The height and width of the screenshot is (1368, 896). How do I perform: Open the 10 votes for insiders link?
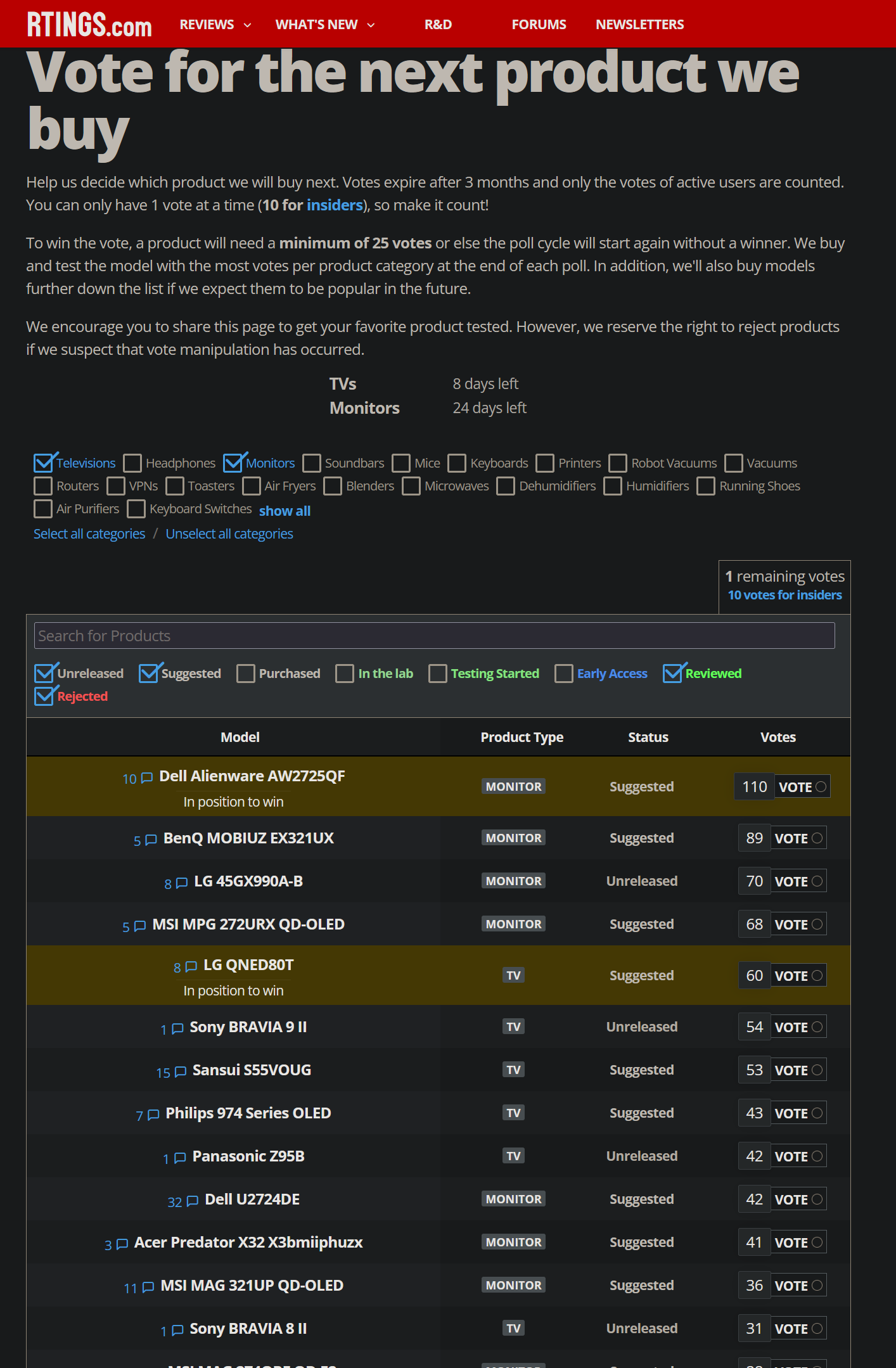(x=784, y=594)
